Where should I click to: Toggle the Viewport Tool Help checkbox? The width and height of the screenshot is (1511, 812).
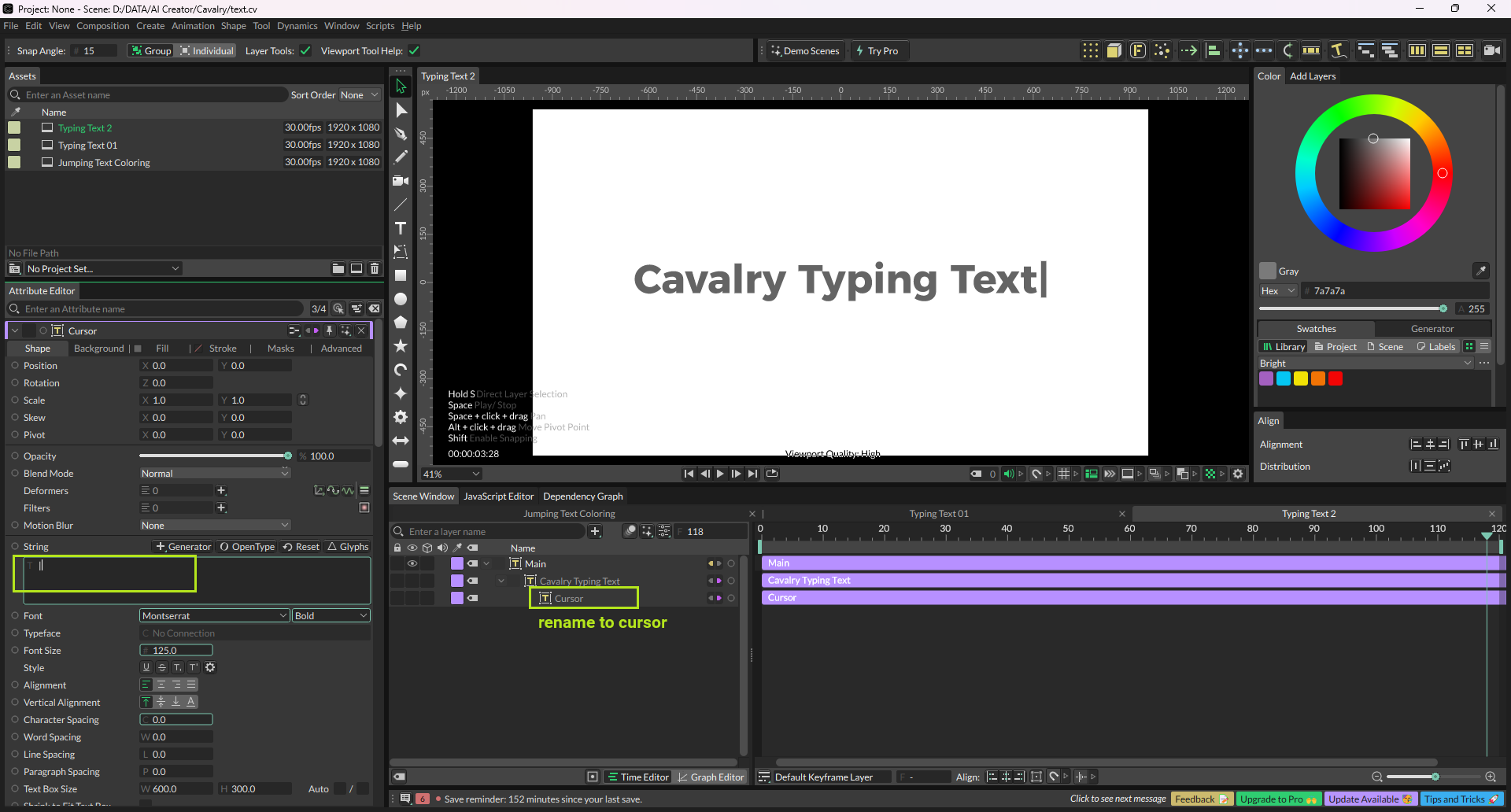pos(414,51)
